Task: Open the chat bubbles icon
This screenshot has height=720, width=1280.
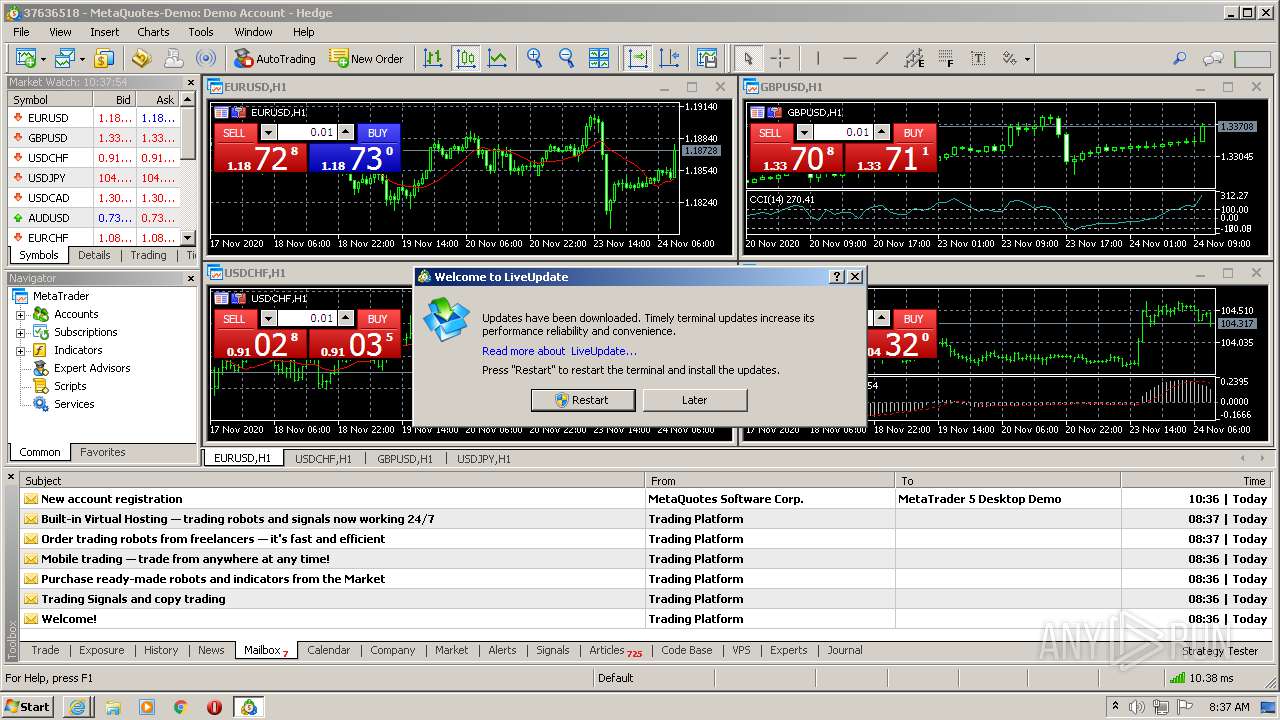Action: tap(1213, 58)
